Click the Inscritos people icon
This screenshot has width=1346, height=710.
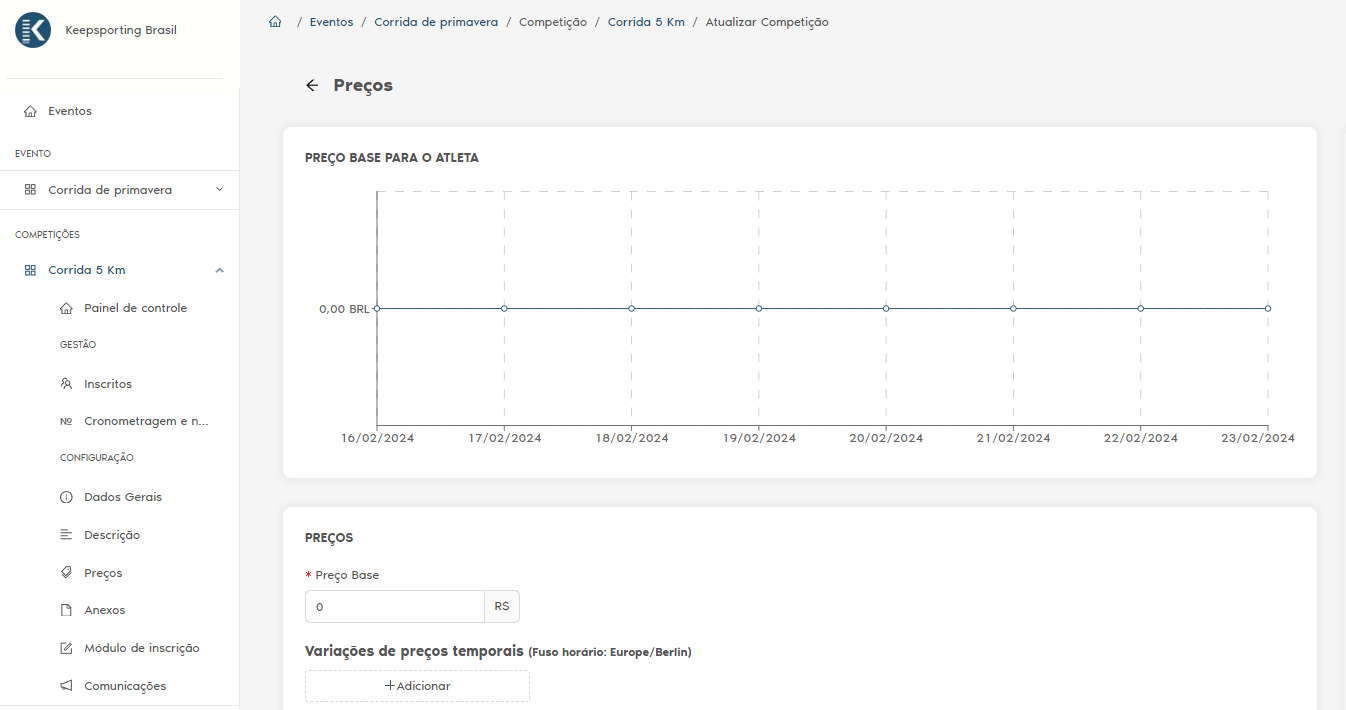66,384
